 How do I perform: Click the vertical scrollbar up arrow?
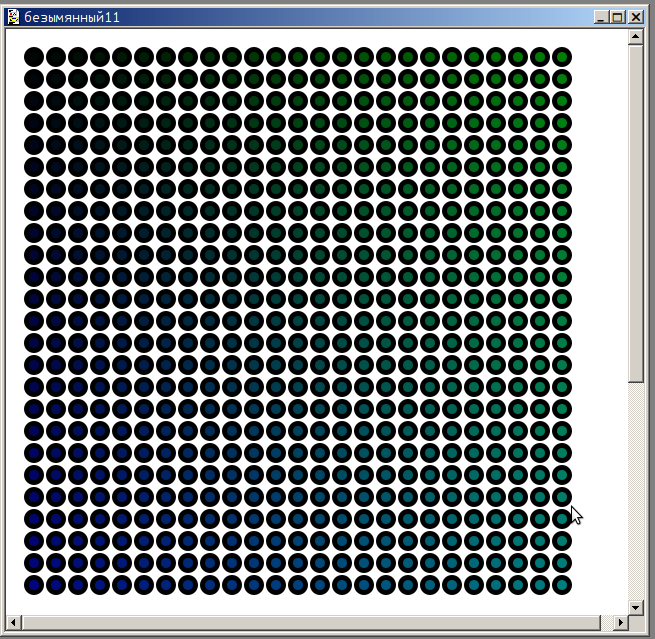pos(636,37)
